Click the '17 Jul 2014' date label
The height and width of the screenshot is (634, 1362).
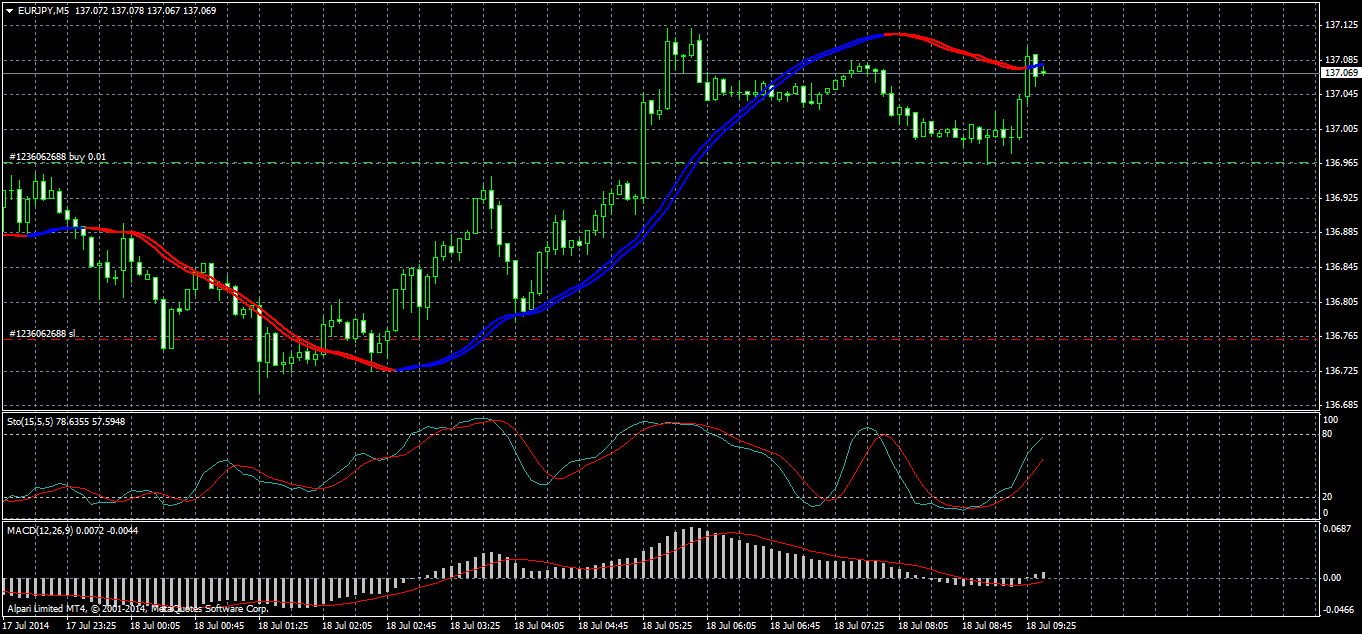pos(24,625)
